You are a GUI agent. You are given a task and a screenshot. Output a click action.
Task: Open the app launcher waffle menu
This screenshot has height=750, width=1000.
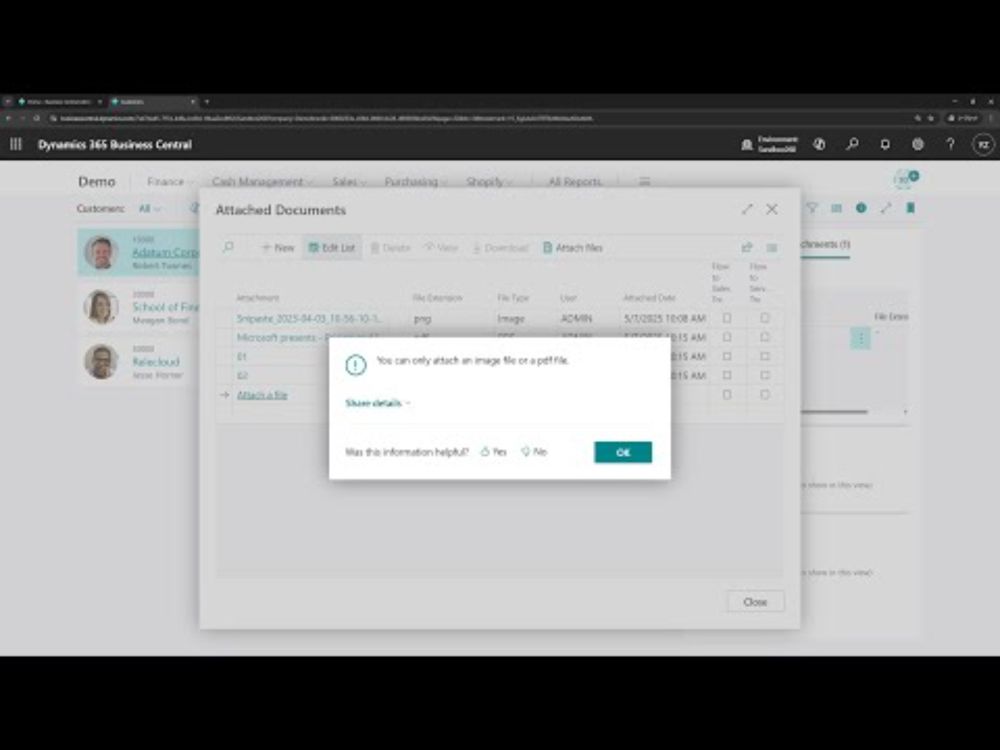(x=16, y=144)
